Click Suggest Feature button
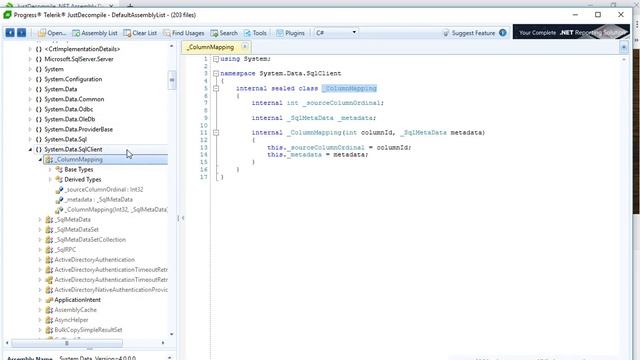Image resolution: width=640 pixels, height=360 pixels. coord(469,33)
